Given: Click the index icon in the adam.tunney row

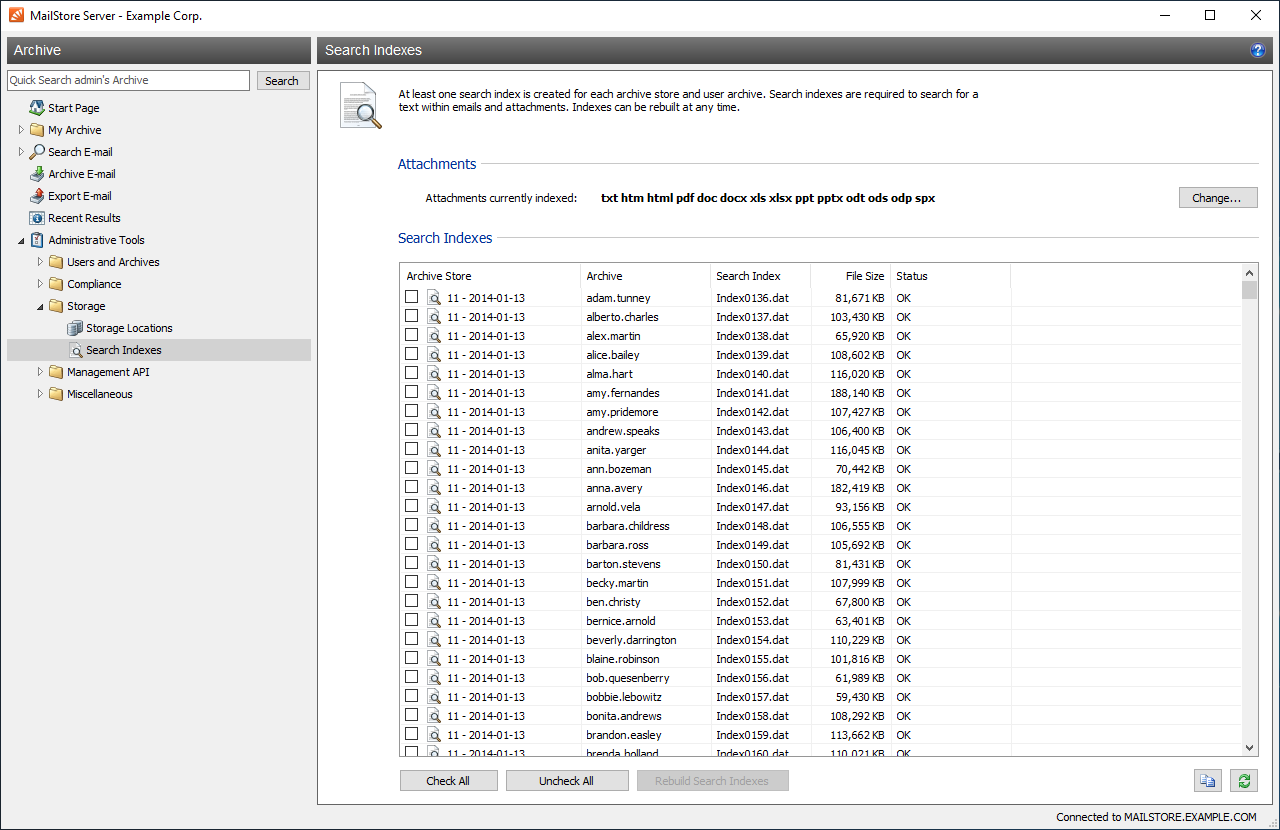Looking at the screenshot, I should tap(434, 298).
